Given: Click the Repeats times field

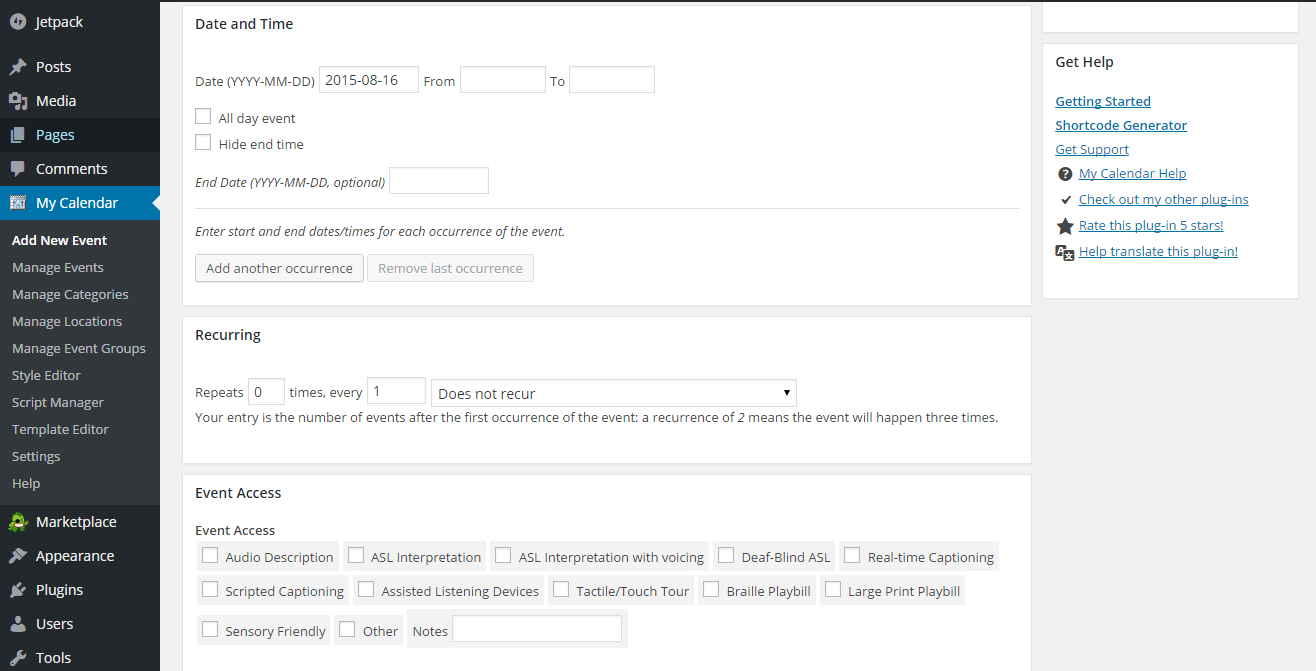Looking at the screenshot, I should coord(266,392).
